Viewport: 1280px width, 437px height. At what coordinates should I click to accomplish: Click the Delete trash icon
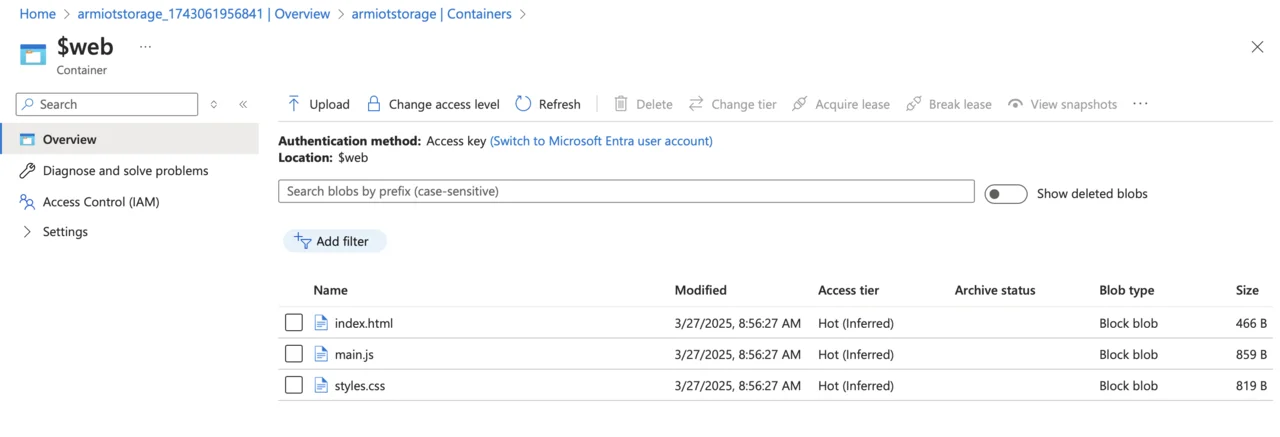pyautogui.click(x=621, y=104)
